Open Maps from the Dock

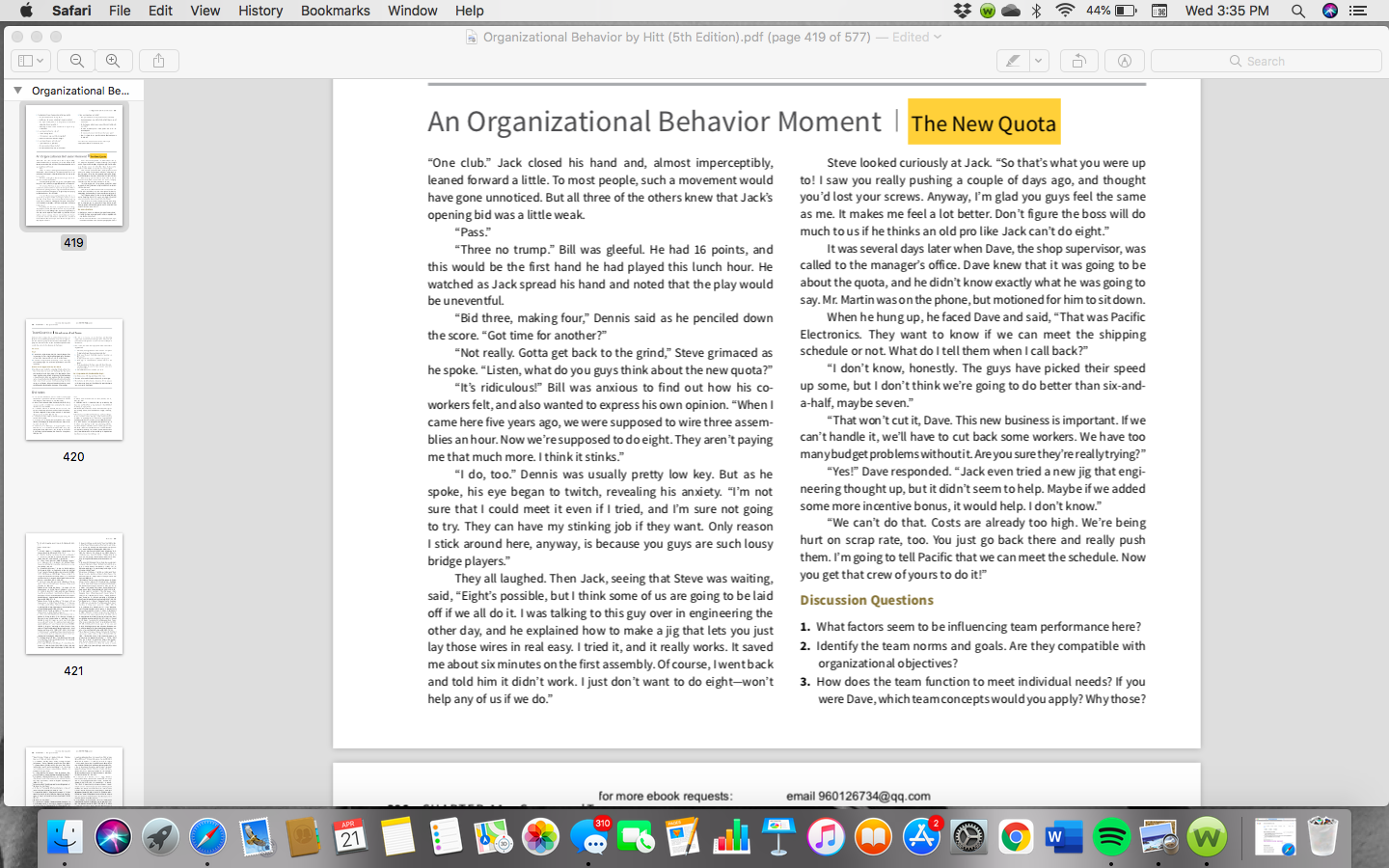493,836
